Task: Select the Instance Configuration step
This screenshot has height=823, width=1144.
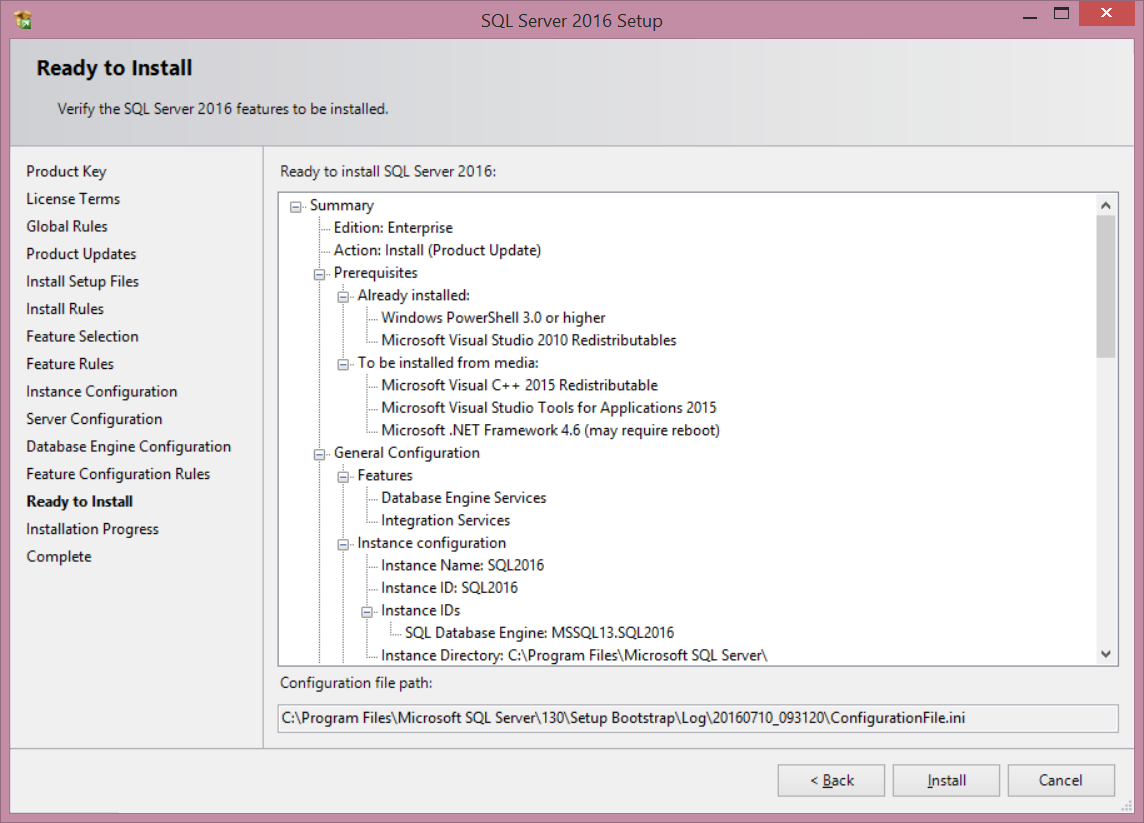Action: tap(101, 392)
